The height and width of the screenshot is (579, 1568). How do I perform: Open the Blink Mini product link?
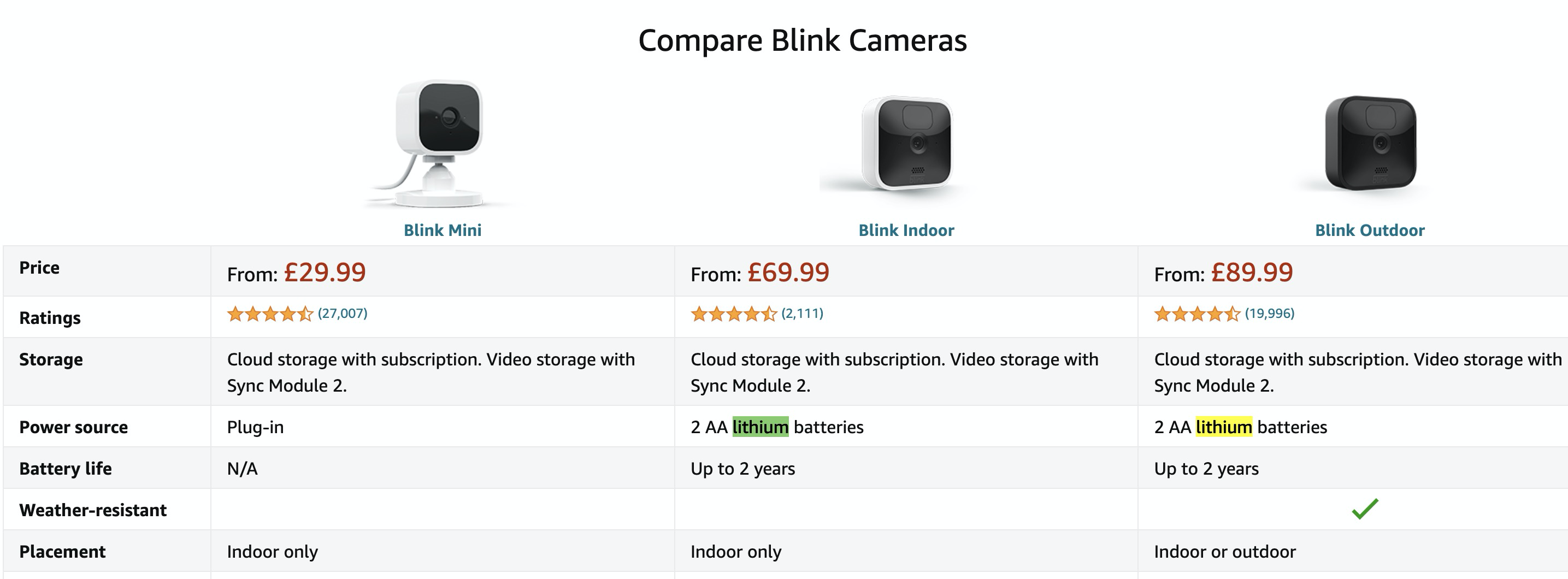443,230
